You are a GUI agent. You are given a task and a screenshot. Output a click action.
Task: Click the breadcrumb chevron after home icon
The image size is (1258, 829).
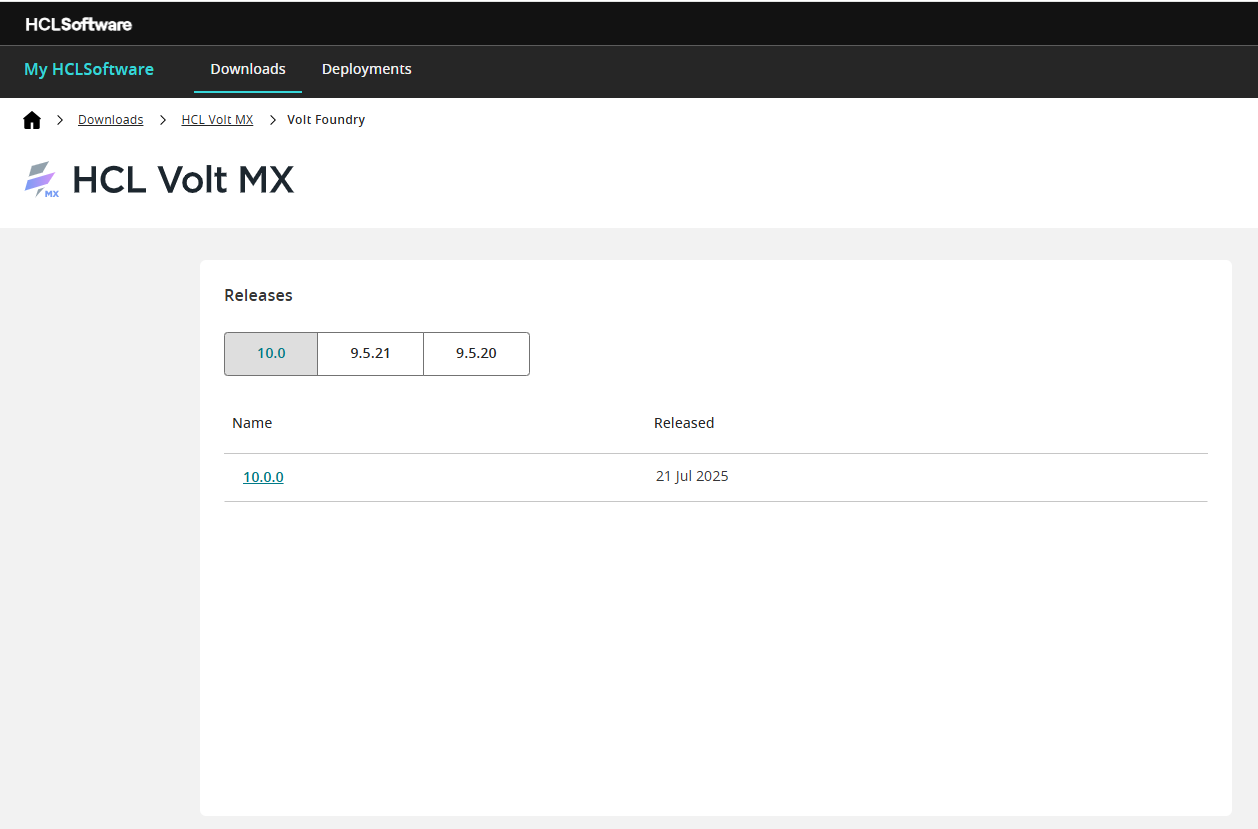click(60, 120)
